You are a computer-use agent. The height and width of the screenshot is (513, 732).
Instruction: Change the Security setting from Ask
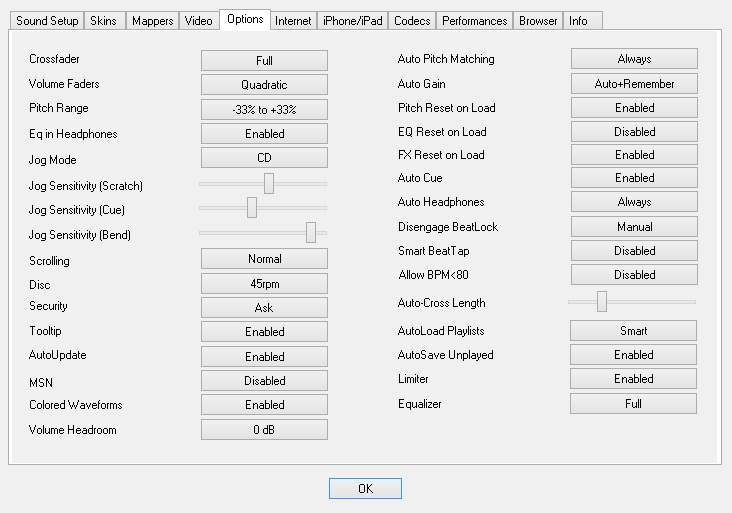pos(264,308)
